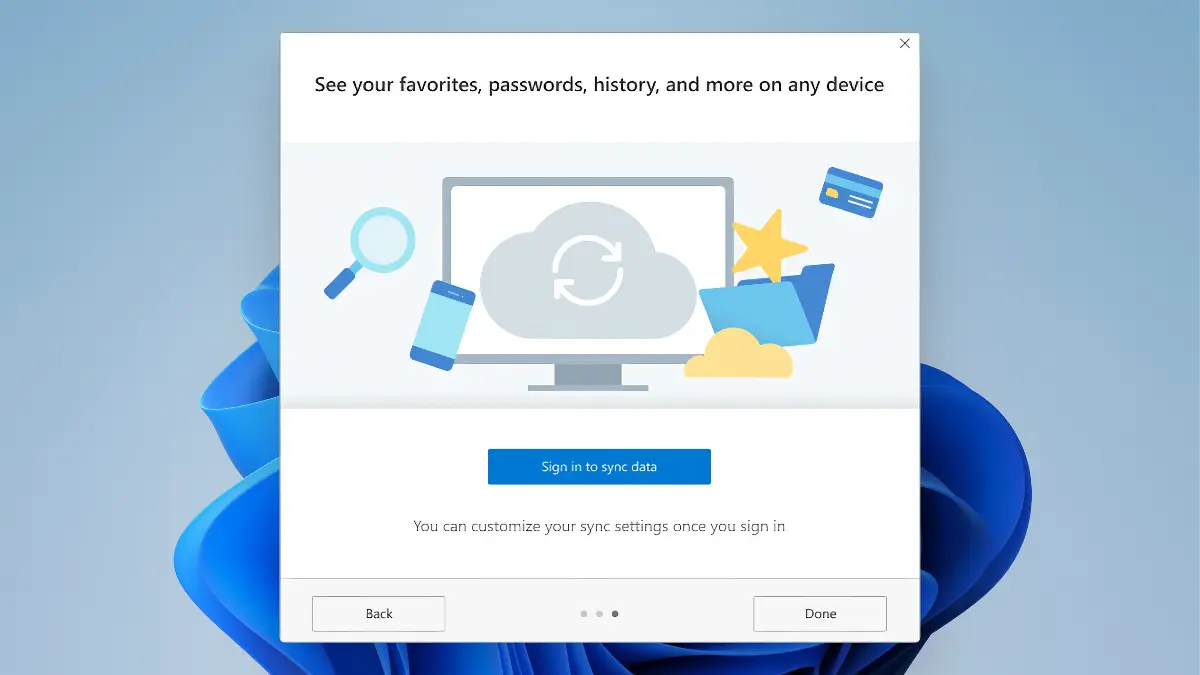Click the gray cloud shape on monitor
Viewport: 1200px width, 675px height.
coord(588,270)
